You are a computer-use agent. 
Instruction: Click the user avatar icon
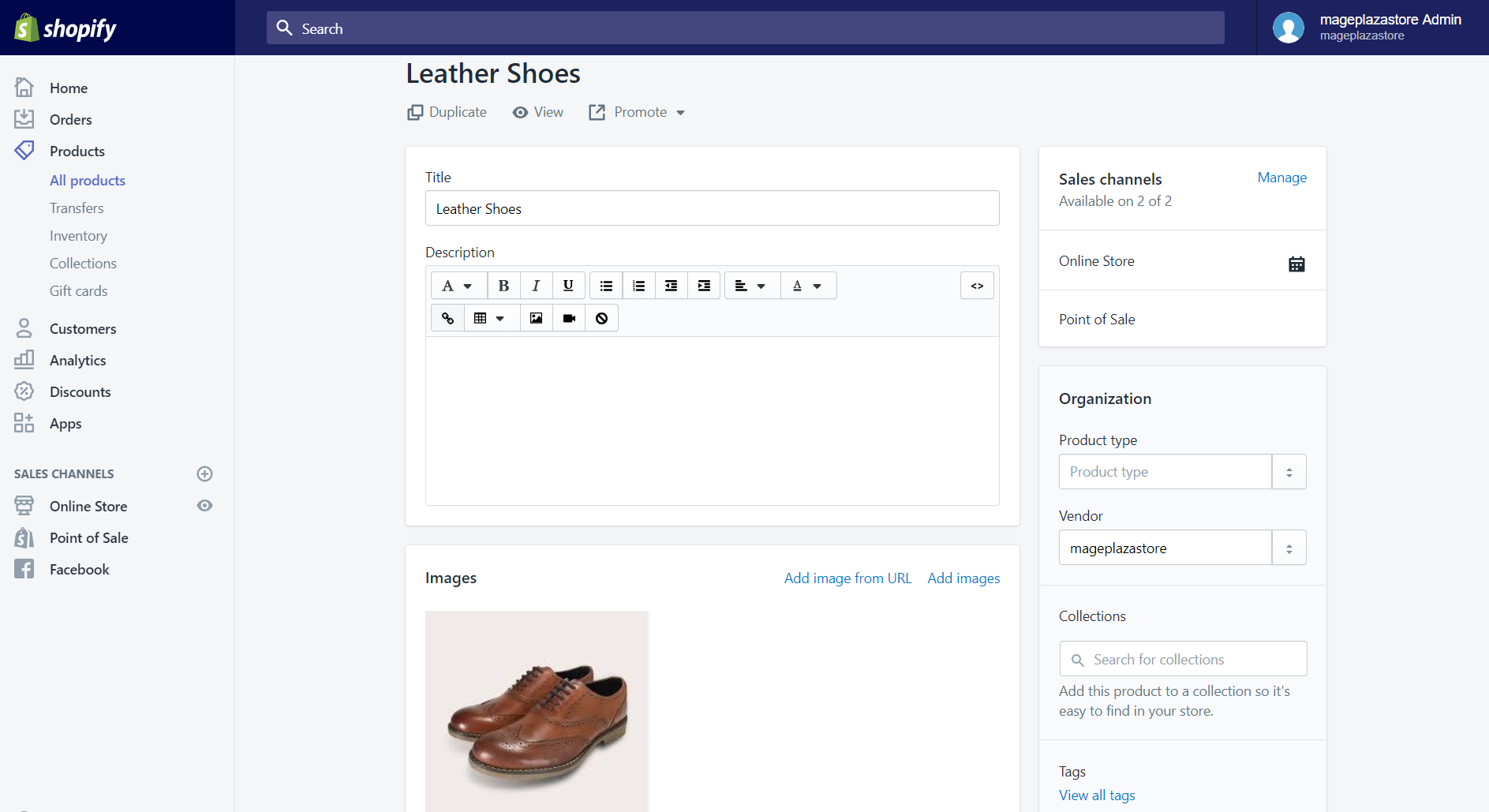tap(1288, 28)
